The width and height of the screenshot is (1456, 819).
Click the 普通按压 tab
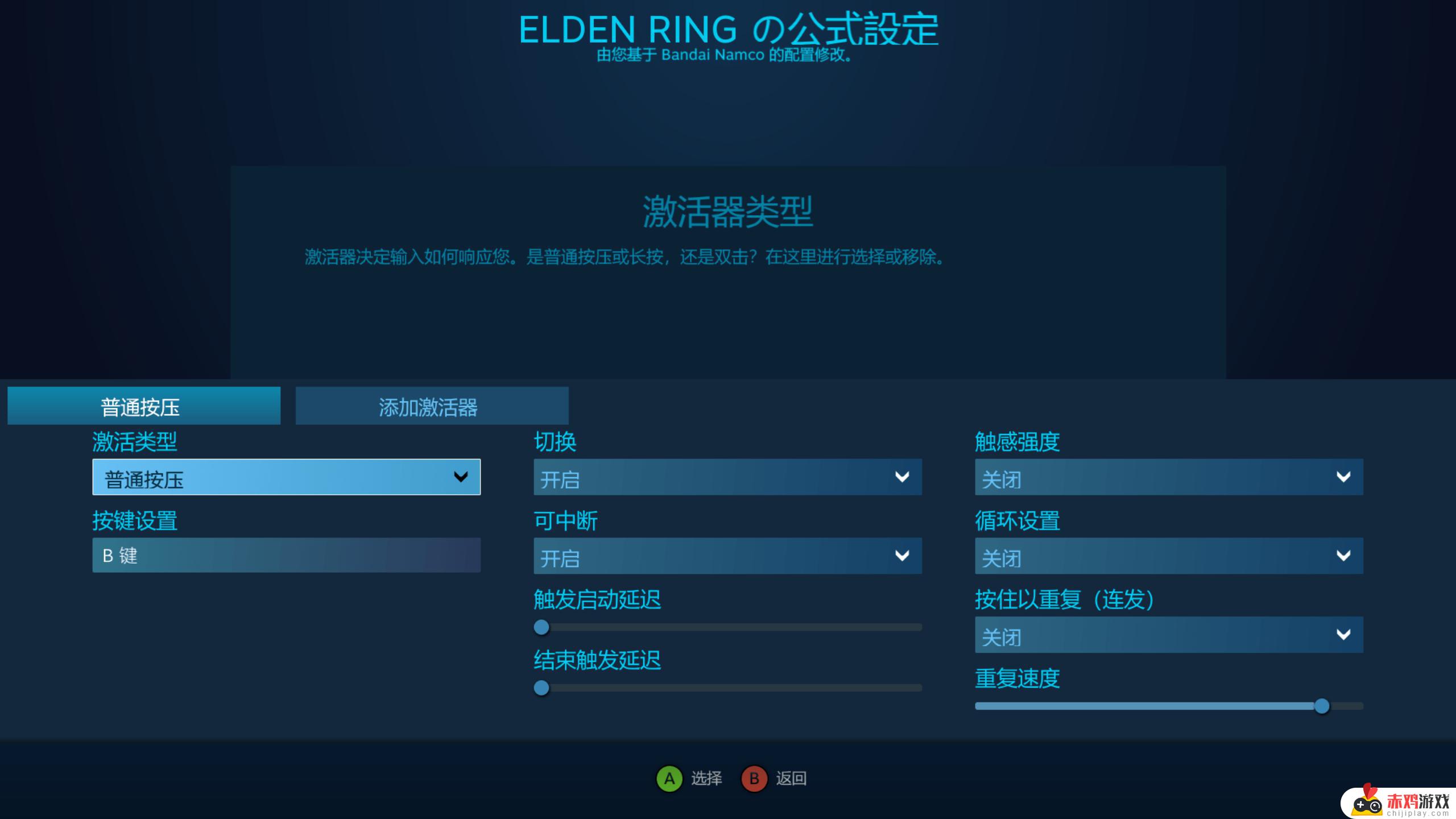143,406
